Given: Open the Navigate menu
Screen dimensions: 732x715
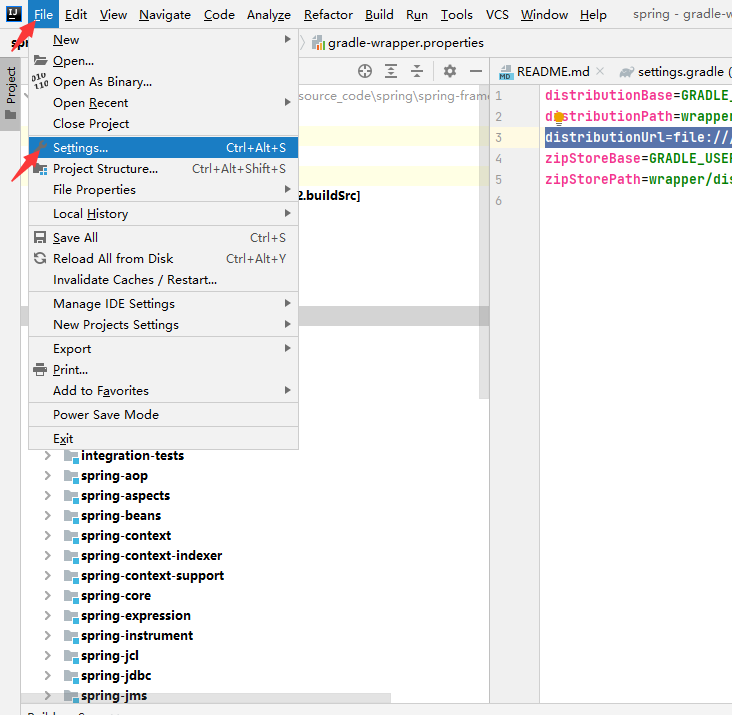Looking at the screenshot, I should [x=165, y=15].
